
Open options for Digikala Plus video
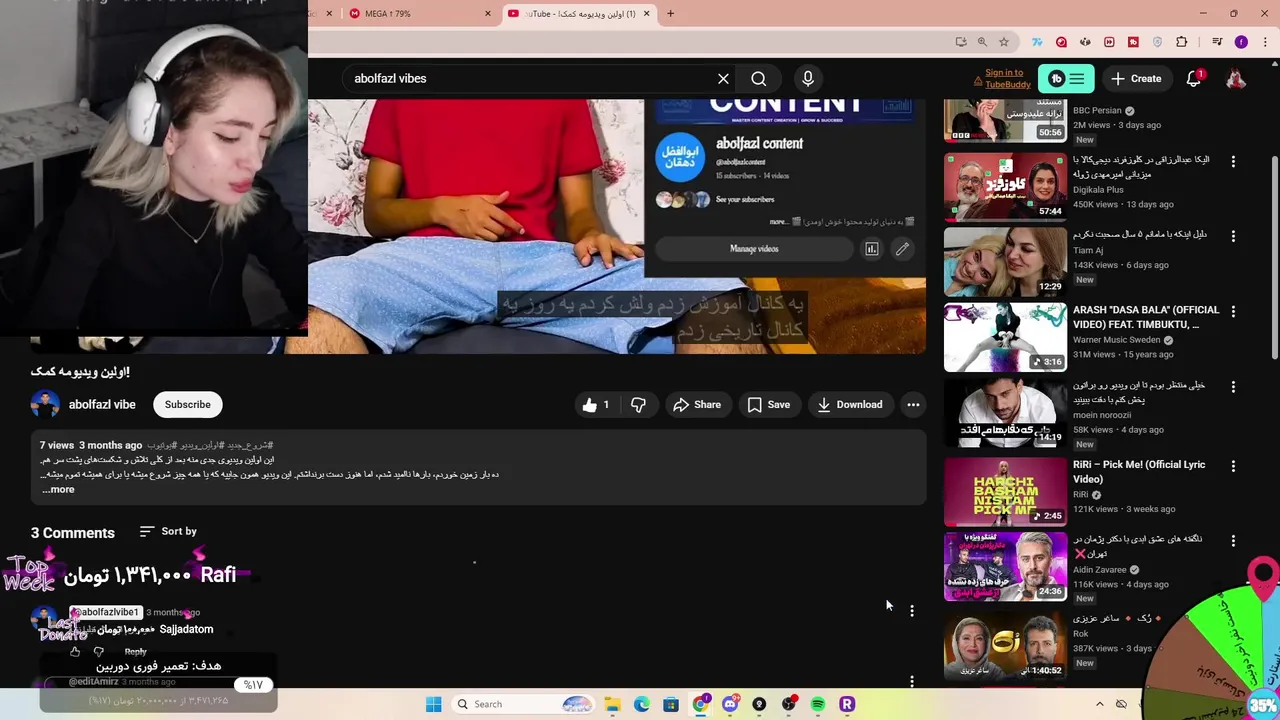[x=1233, y=161]
